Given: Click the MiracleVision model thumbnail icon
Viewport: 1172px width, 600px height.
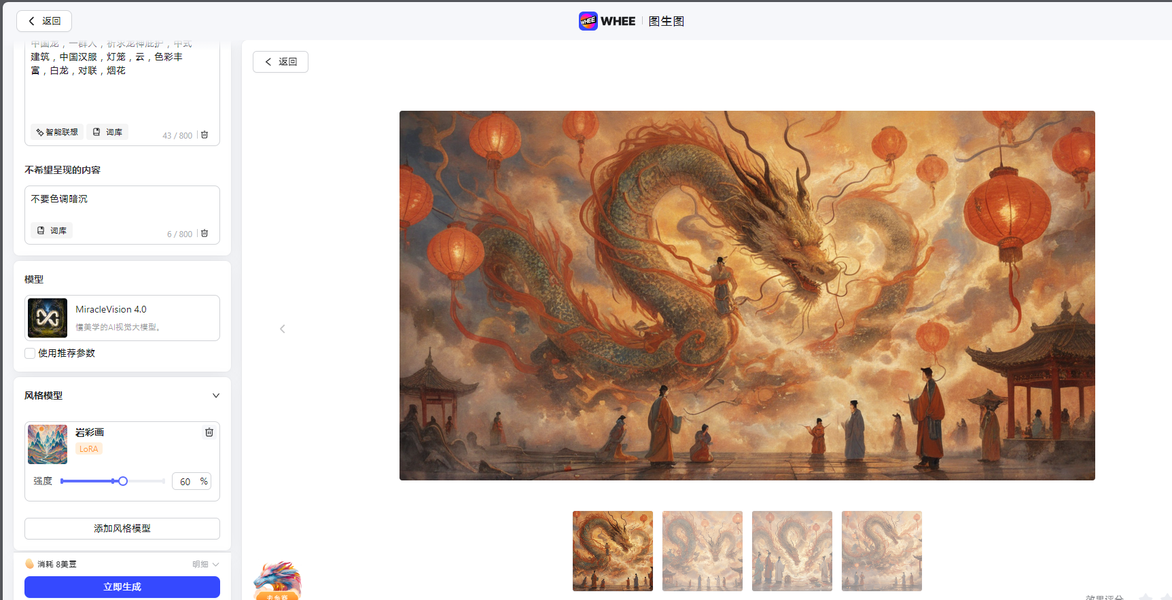Looking at the screenshot, I should [47, 318].
